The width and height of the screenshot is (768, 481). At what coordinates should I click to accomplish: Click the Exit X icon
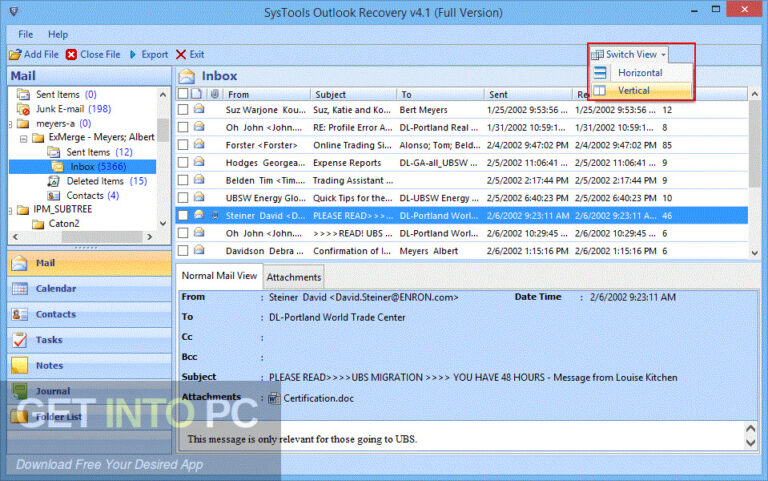[181, 54]
